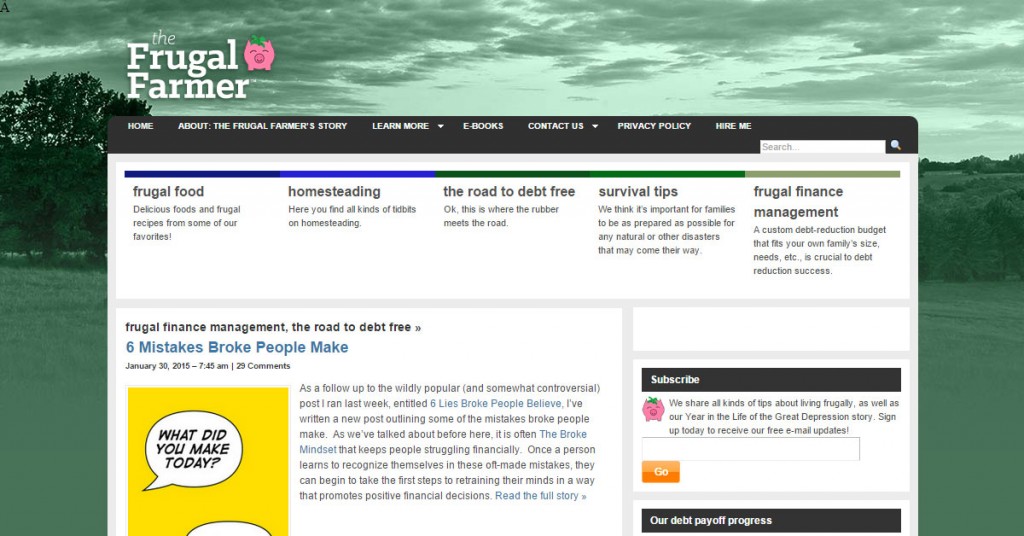Open the Privacy Policy page
This screenshot has width=1024, height=536.
[x=654, y=126]
